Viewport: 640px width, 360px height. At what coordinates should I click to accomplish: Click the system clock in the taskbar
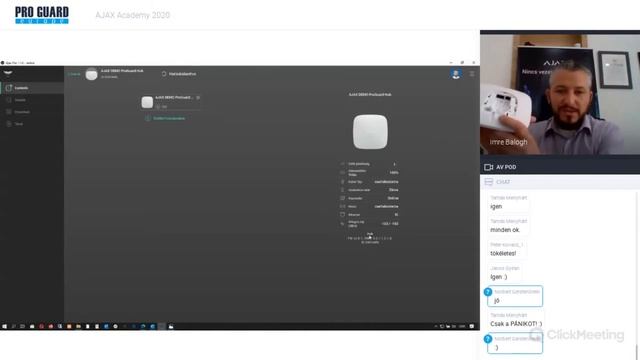point(462,327)
